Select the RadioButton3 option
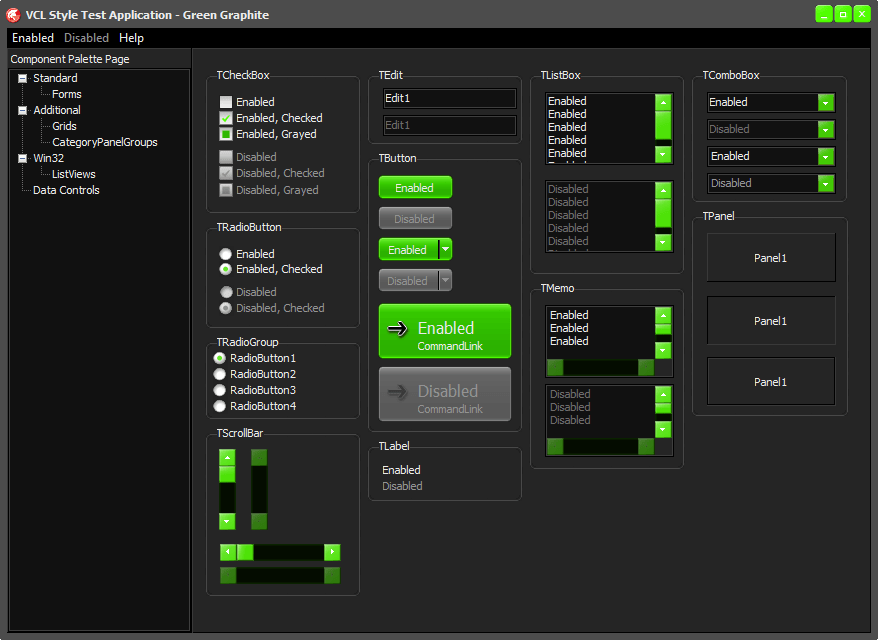 (220, 390)
